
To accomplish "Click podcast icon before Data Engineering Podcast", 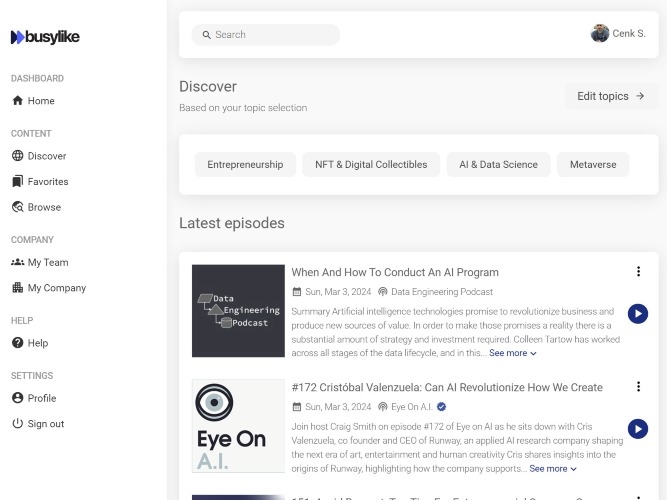I will click(x=383, y=292).
